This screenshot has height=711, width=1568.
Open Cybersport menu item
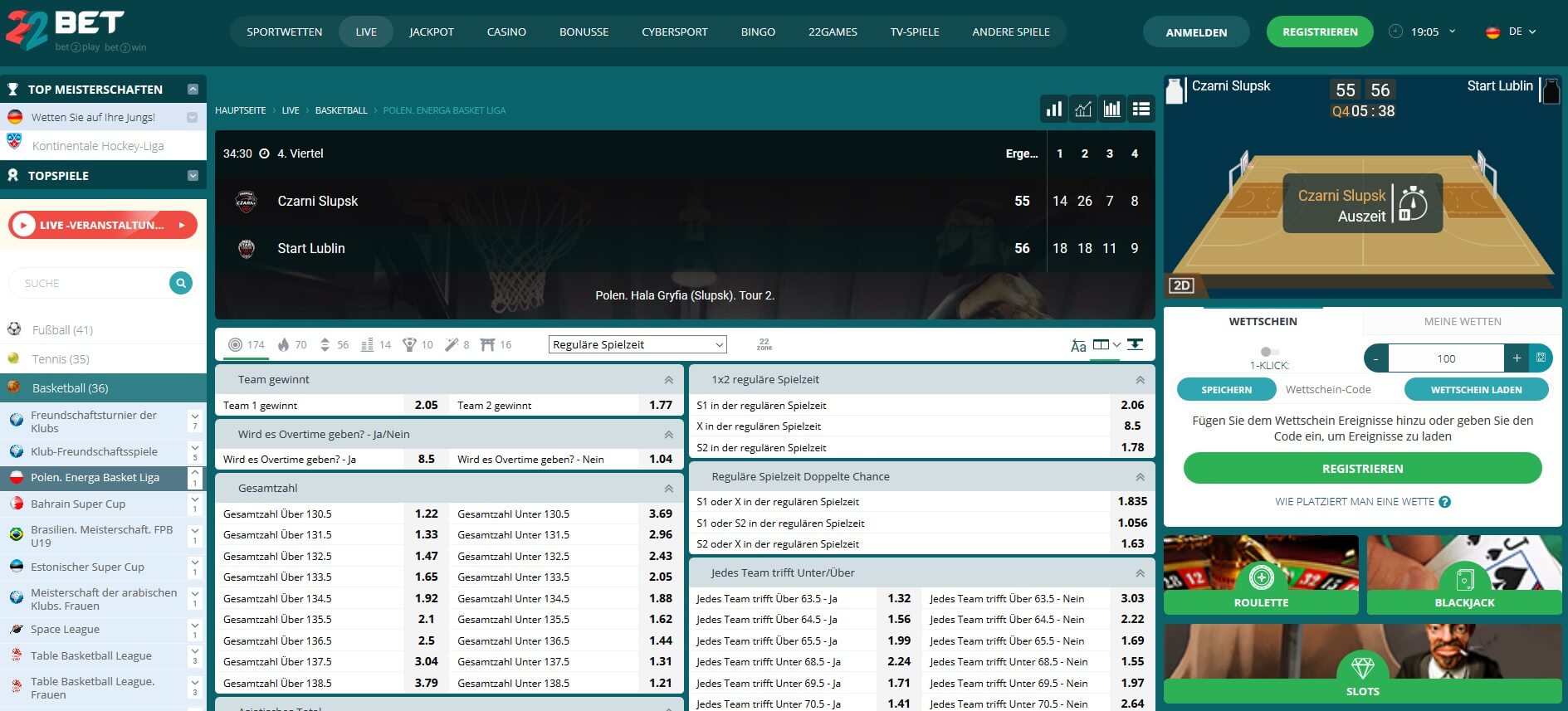click(x=674, y=32)
